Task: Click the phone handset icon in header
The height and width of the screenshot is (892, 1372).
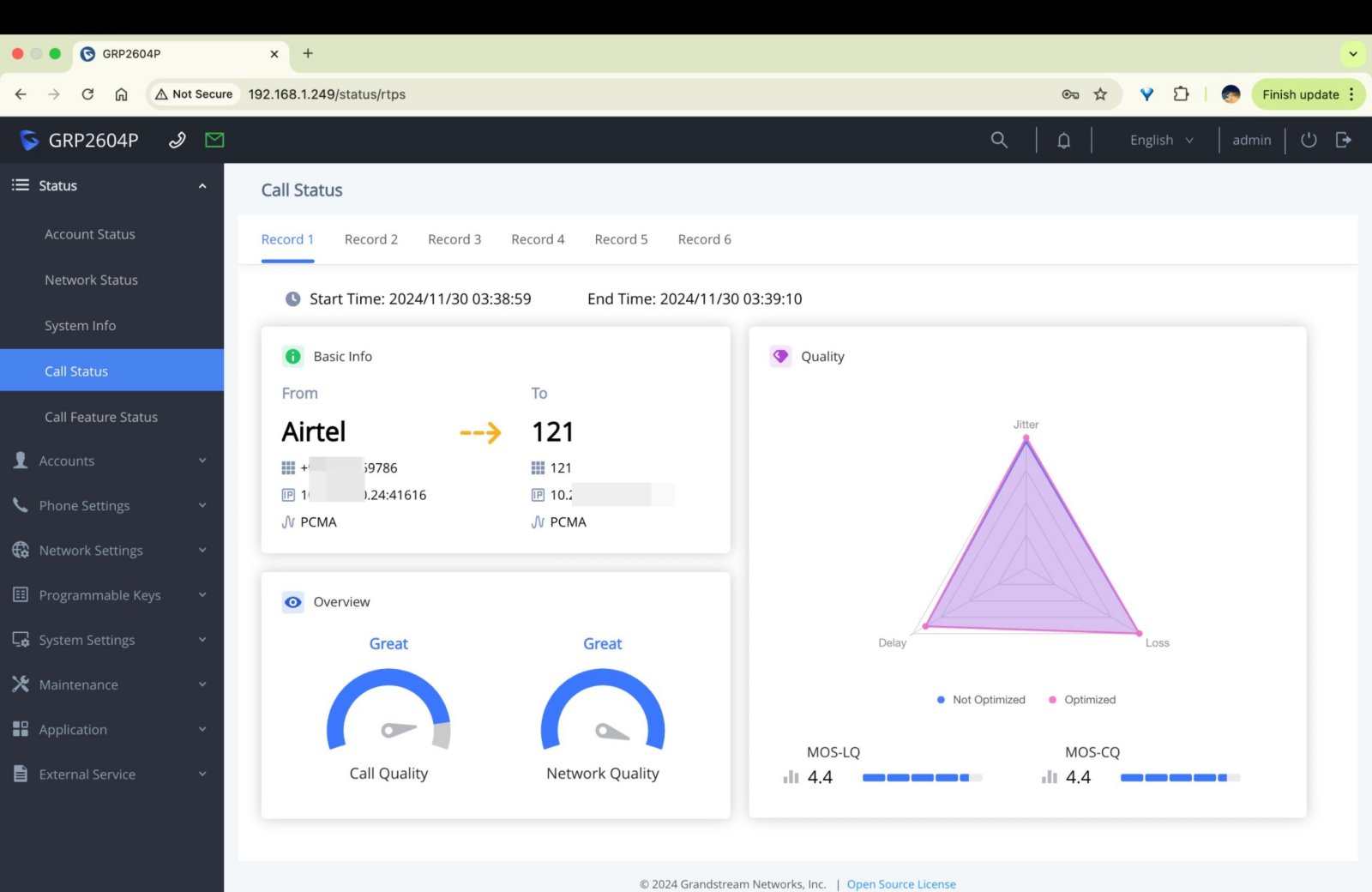Action: [x=178, y=140]
